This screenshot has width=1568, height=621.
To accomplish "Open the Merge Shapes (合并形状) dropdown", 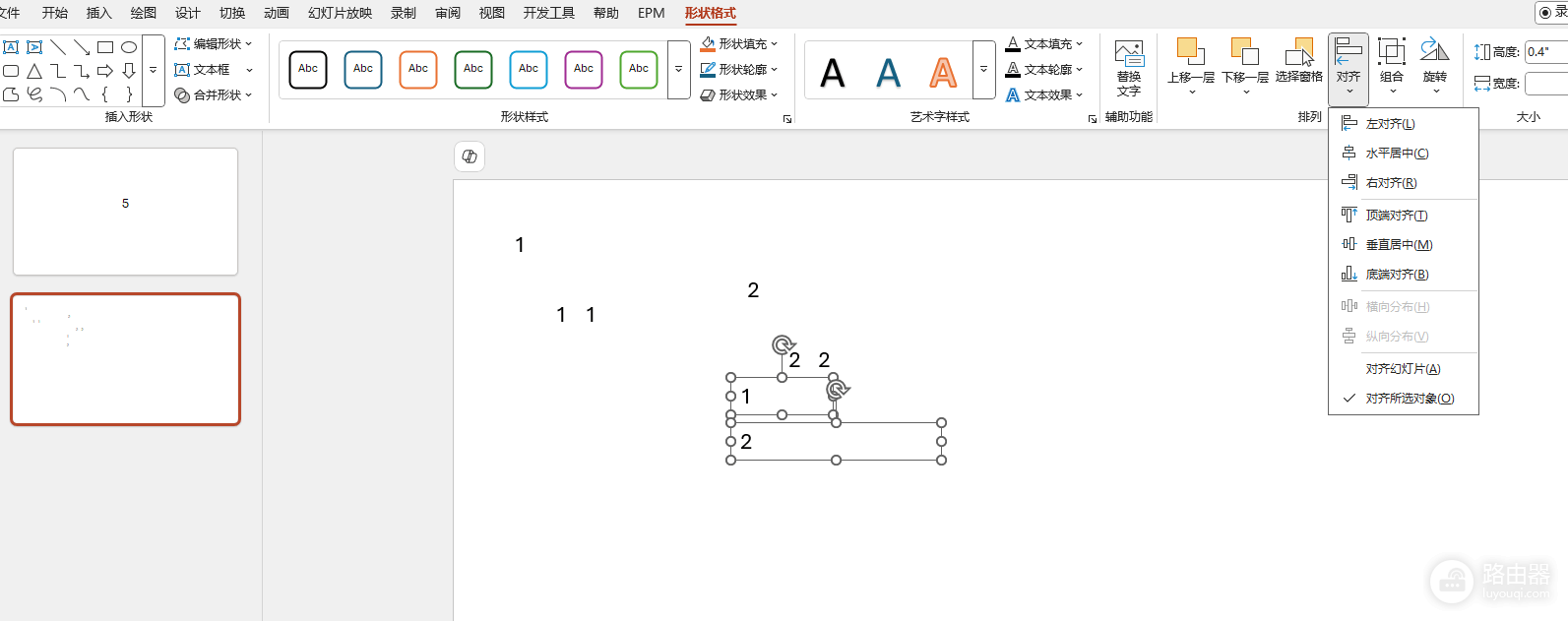I will (214, 95).
